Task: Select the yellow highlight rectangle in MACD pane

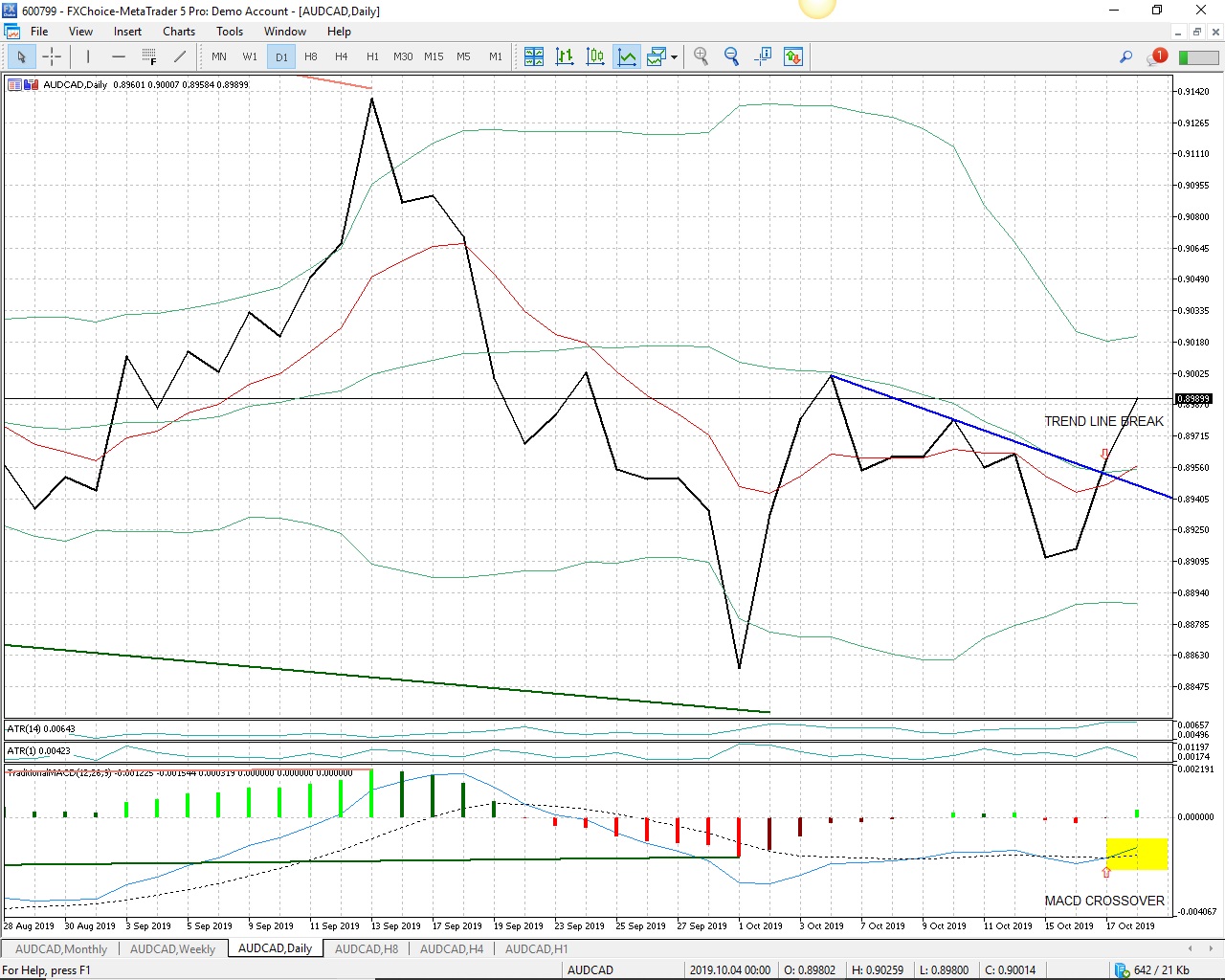Action: 1137,854
